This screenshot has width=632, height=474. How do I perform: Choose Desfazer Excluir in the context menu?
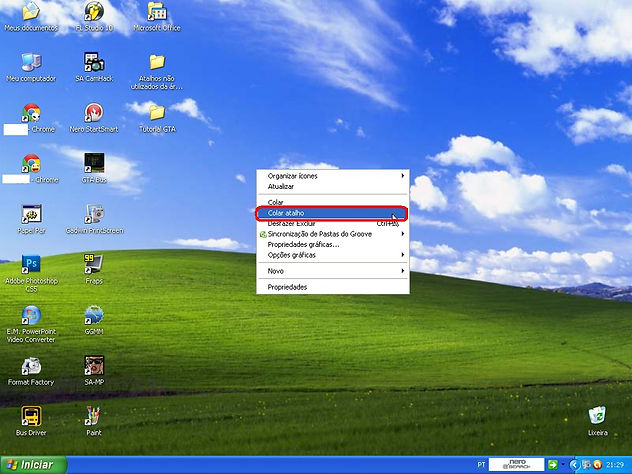pos(333,224)
